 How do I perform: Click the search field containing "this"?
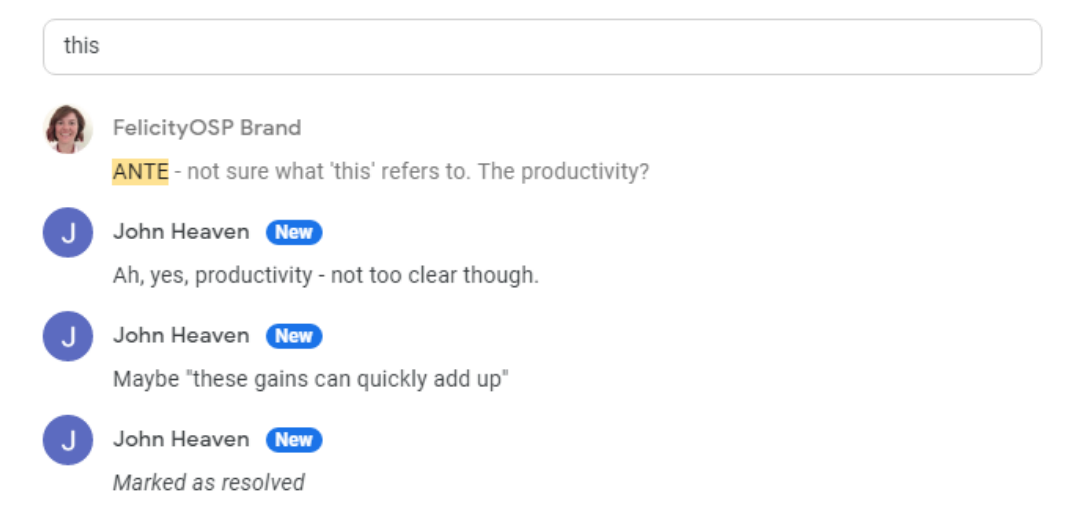pyautogui.click(x=541, y=46)
